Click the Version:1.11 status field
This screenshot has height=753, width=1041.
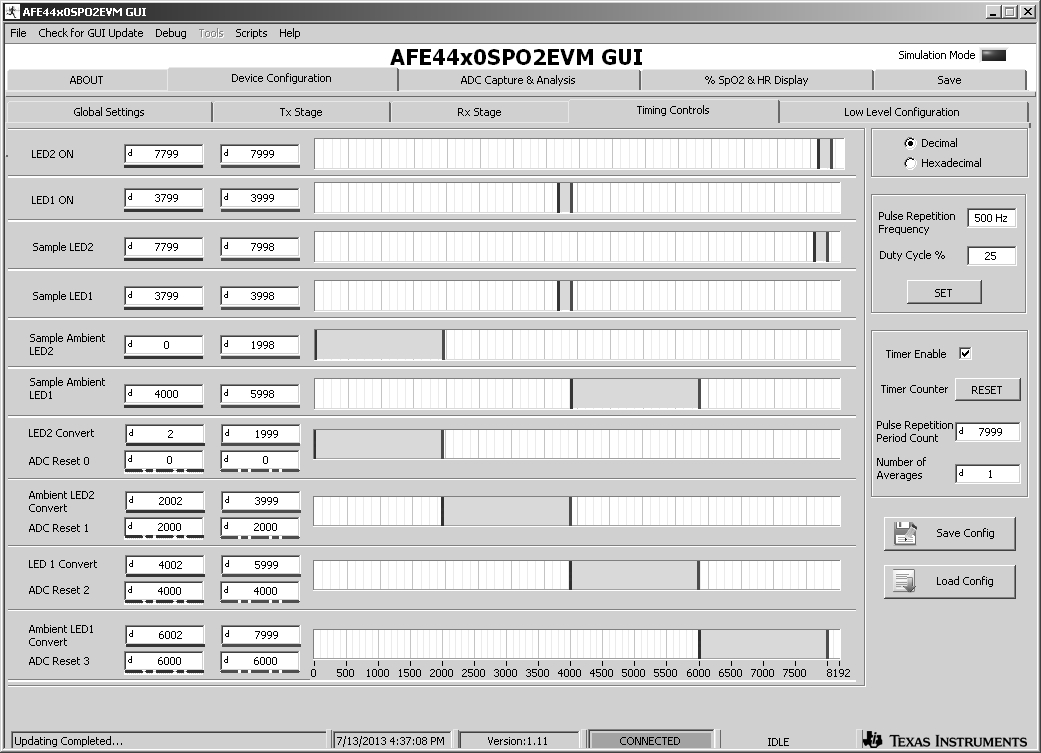[x=518, y=740]
